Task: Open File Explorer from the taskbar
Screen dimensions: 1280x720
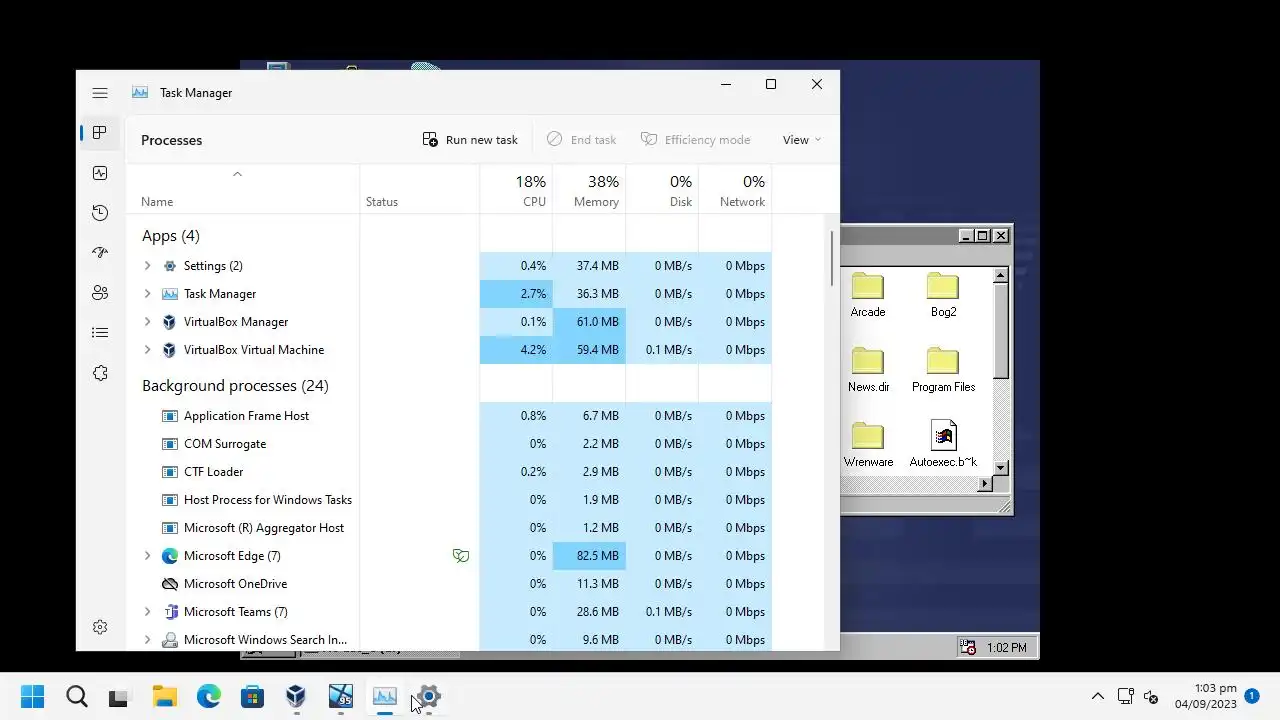Action: (x=165, y=697)
